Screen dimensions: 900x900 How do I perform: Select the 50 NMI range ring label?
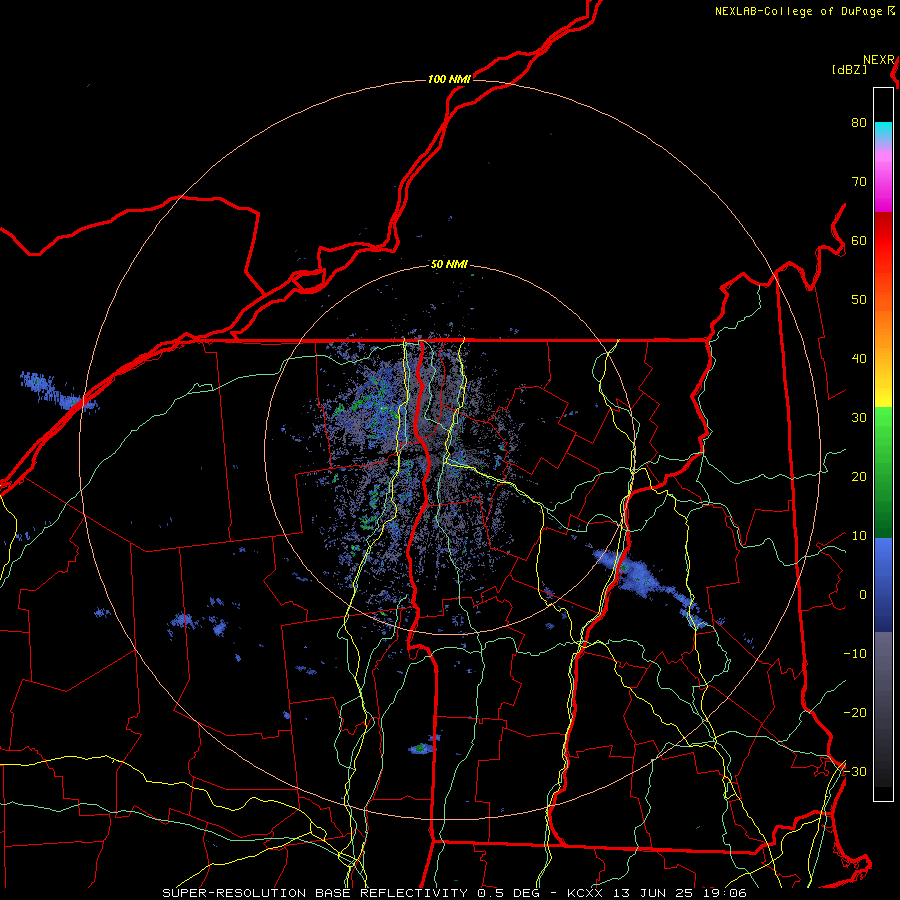[x=449, y=264]
